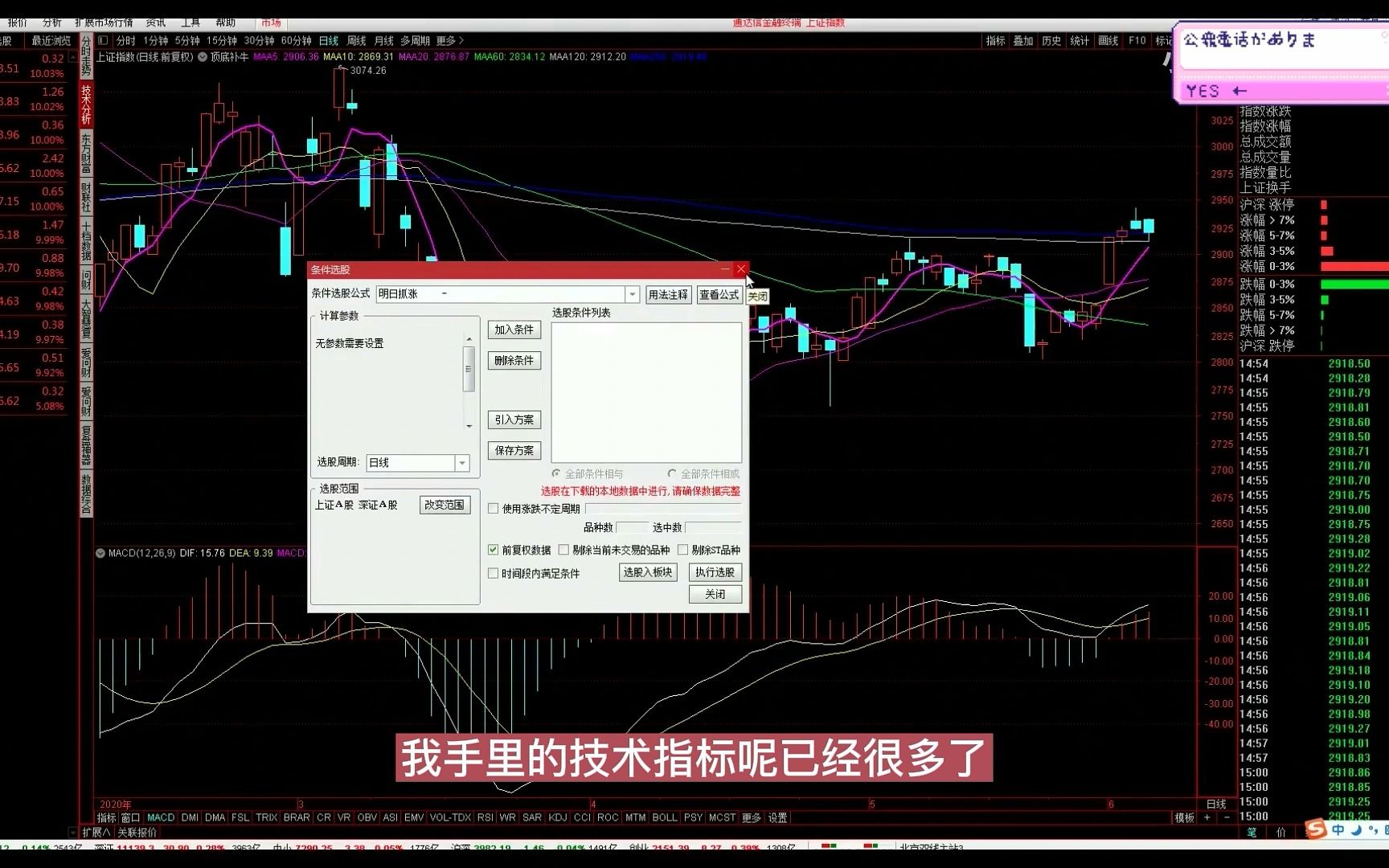Click the 品种数 input field
Viewport: 1389px width, 868px height.
(633, 527)
